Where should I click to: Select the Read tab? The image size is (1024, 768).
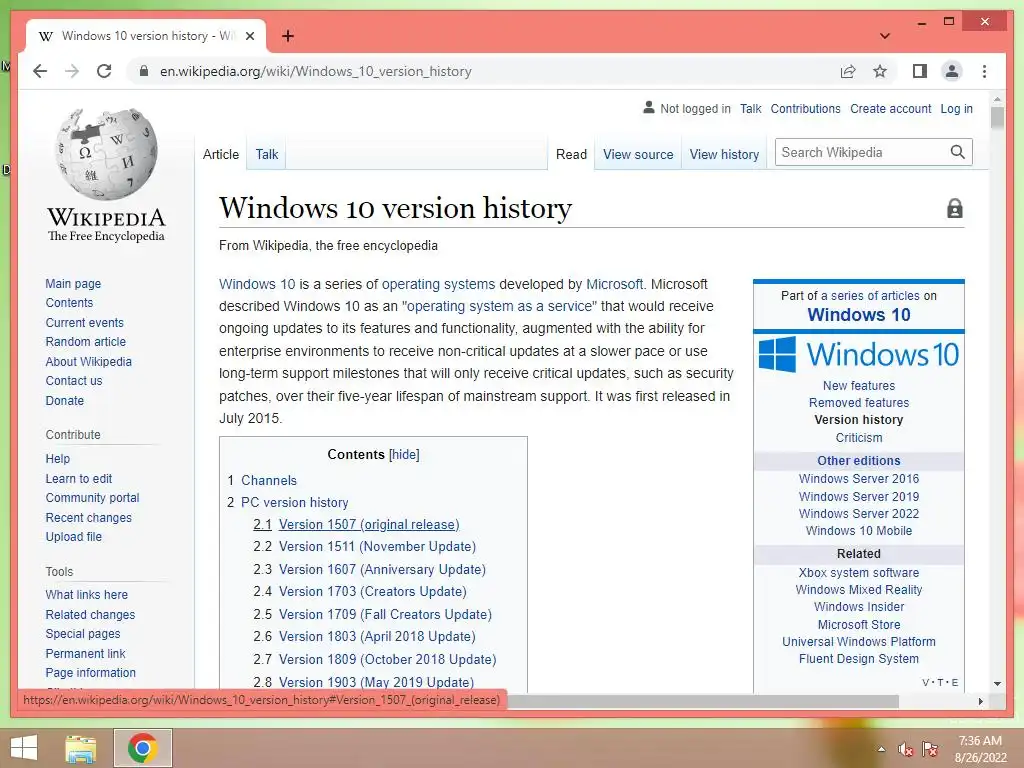point(571,154)
